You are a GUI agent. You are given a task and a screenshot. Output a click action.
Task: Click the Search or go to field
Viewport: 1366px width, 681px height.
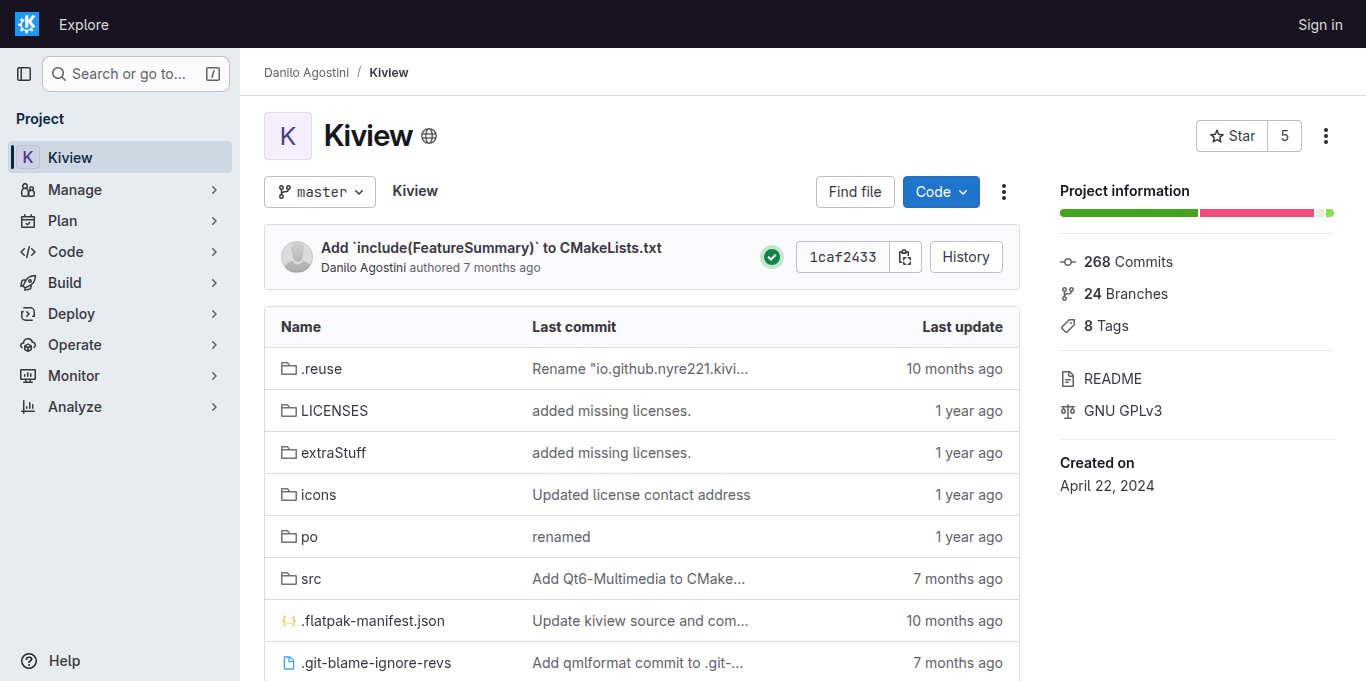[x=136, y=74]
